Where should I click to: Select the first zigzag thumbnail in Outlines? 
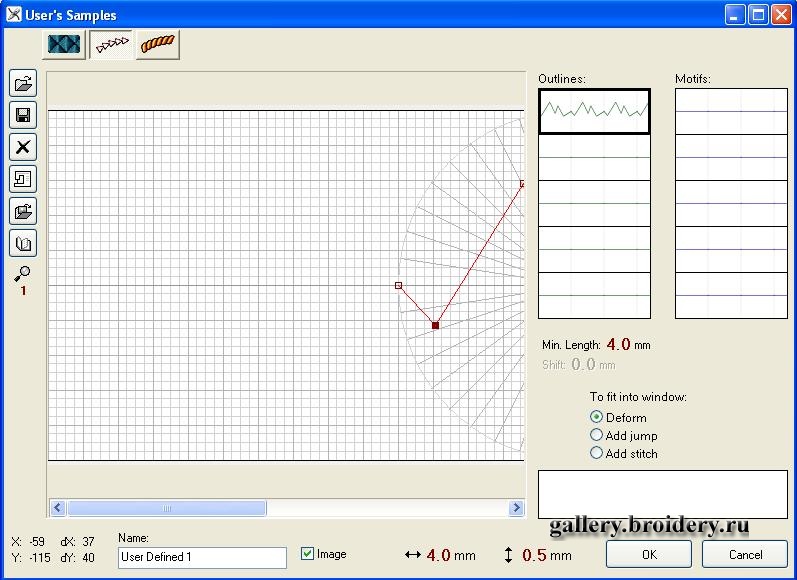tap(594, 111)
